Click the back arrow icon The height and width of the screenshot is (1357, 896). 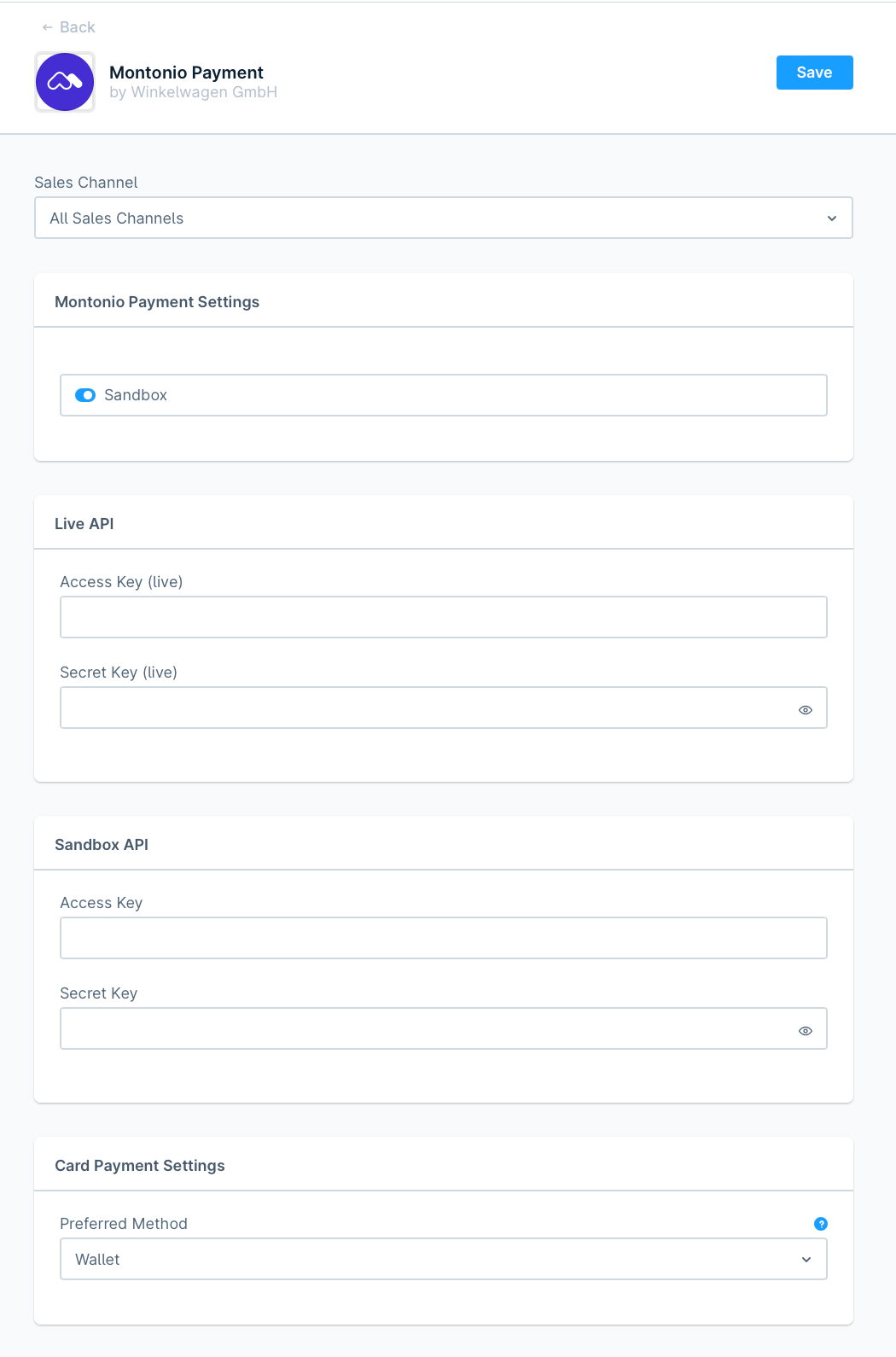pos(48,27)
